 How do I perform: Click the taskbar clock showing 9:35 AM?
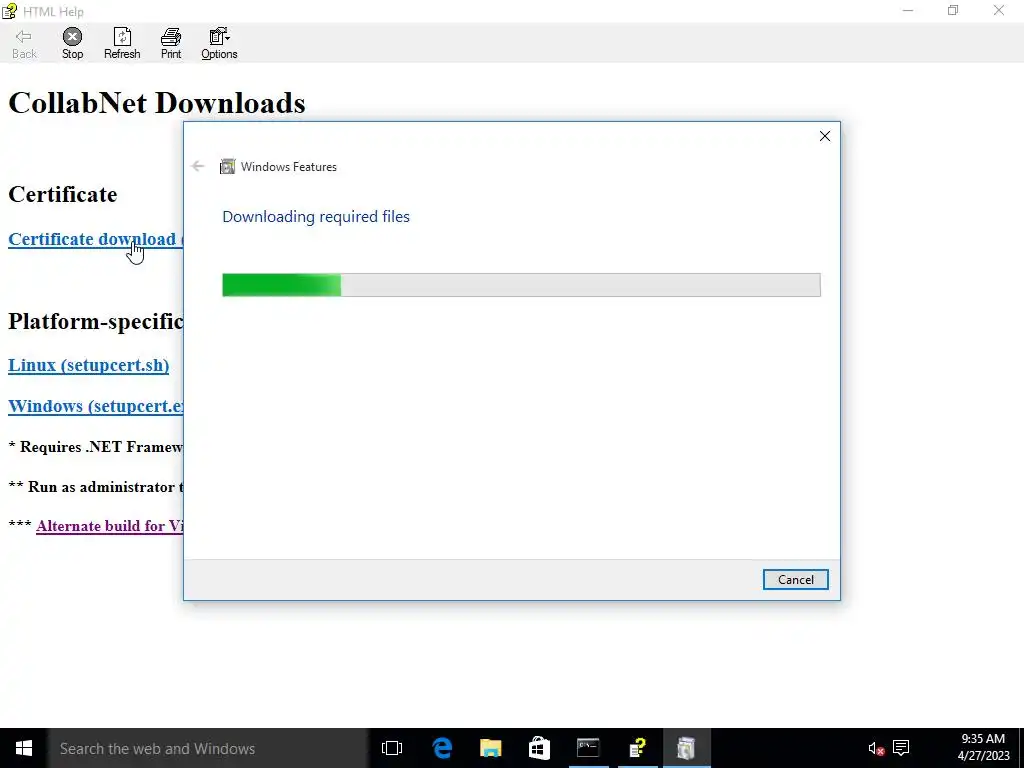(984, 748)
